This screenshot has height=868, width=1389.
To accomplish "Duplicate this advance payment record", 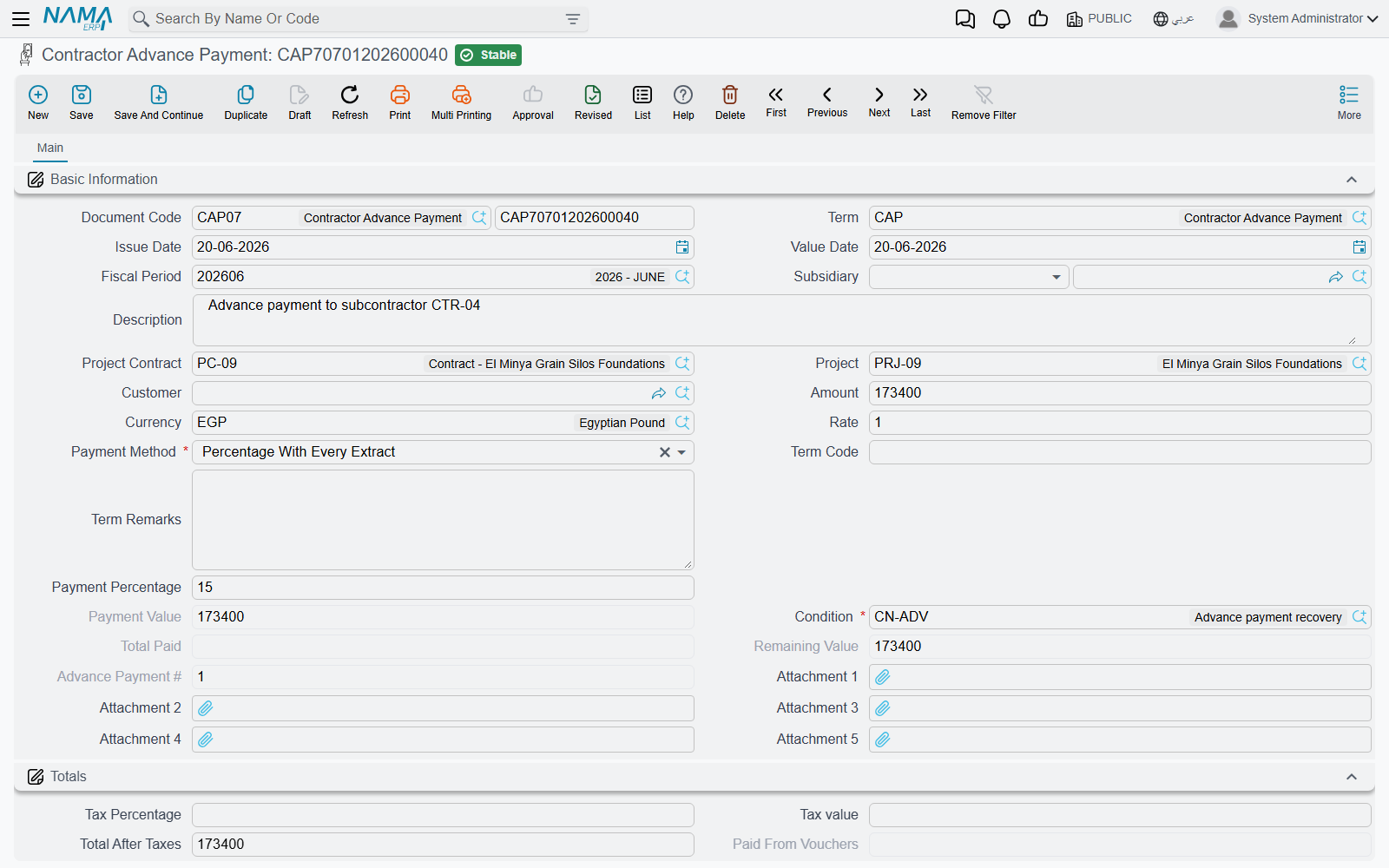I will pos(246,102).
